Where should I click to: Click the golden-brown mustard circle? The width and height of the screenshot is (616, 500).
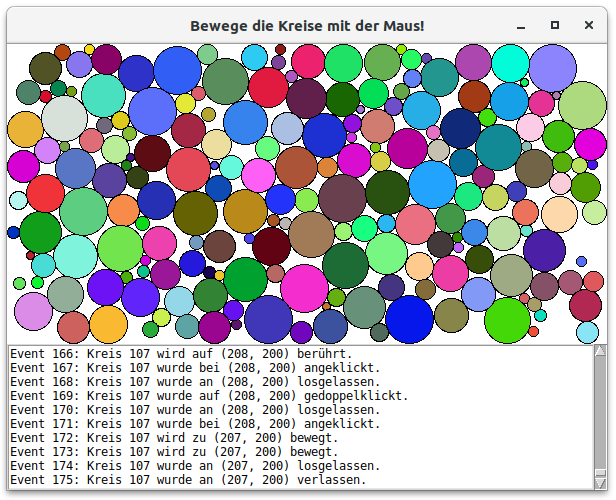click(245, 210)
